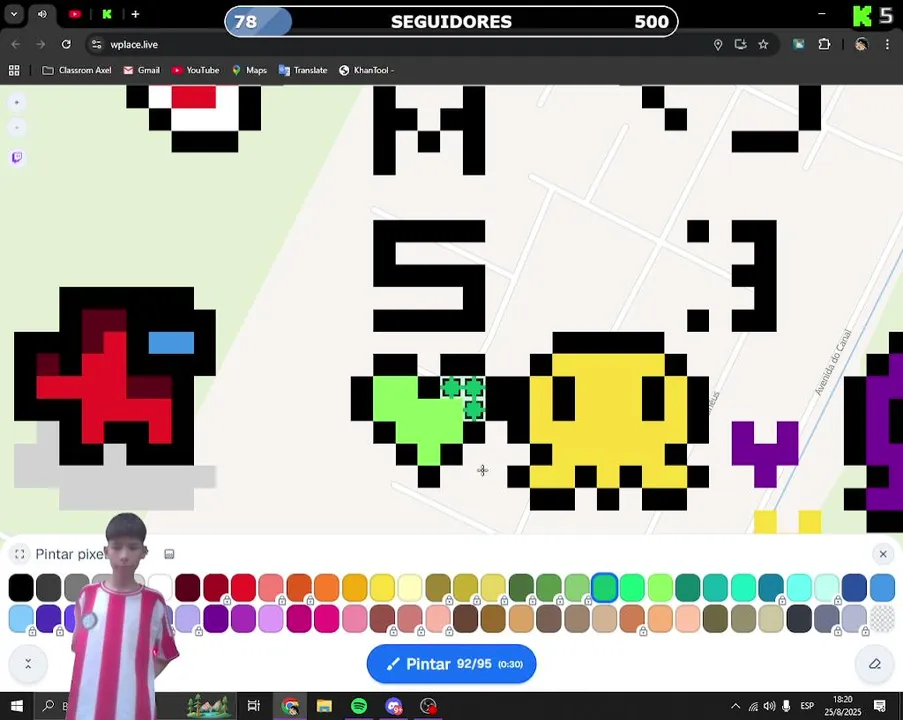Click the Twitch icon on the map

17,157
